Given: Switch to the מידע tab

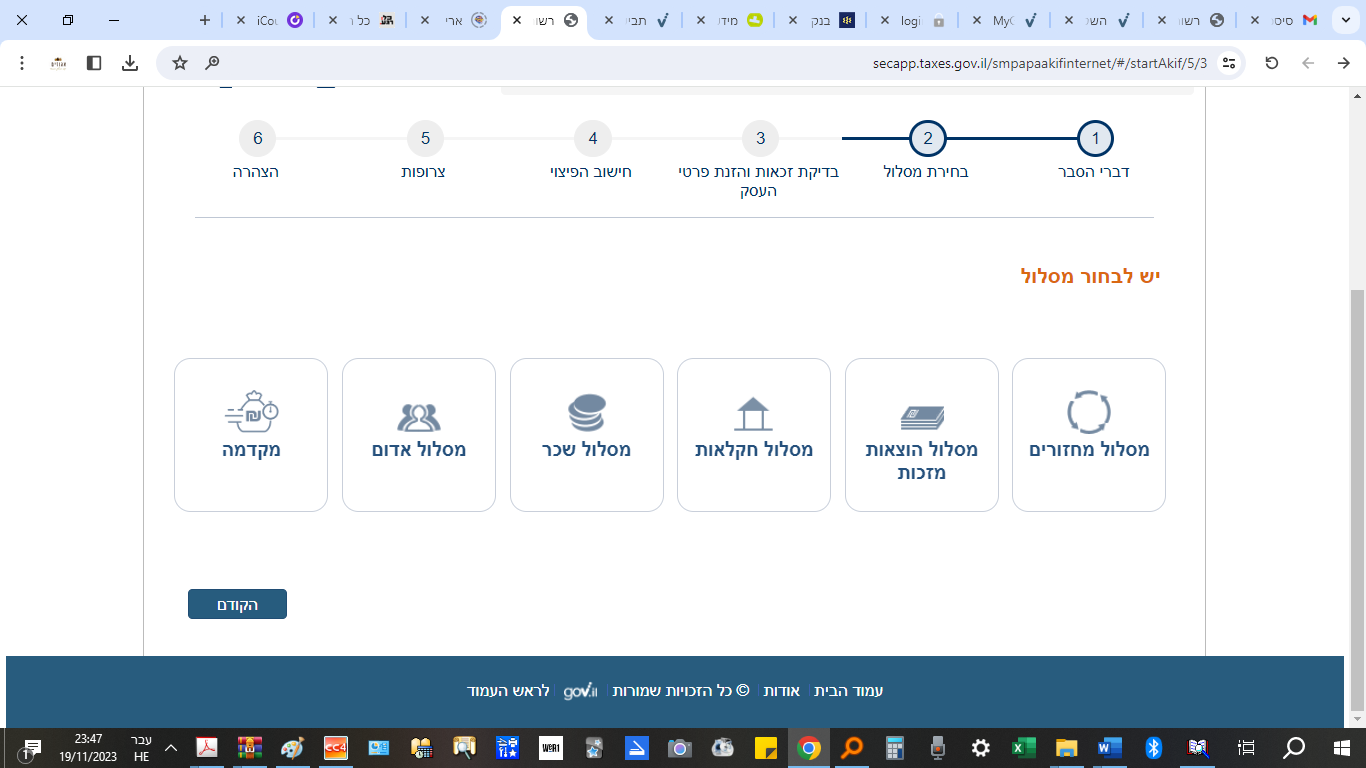Looking at the screenshot, I should pos(731,20).
